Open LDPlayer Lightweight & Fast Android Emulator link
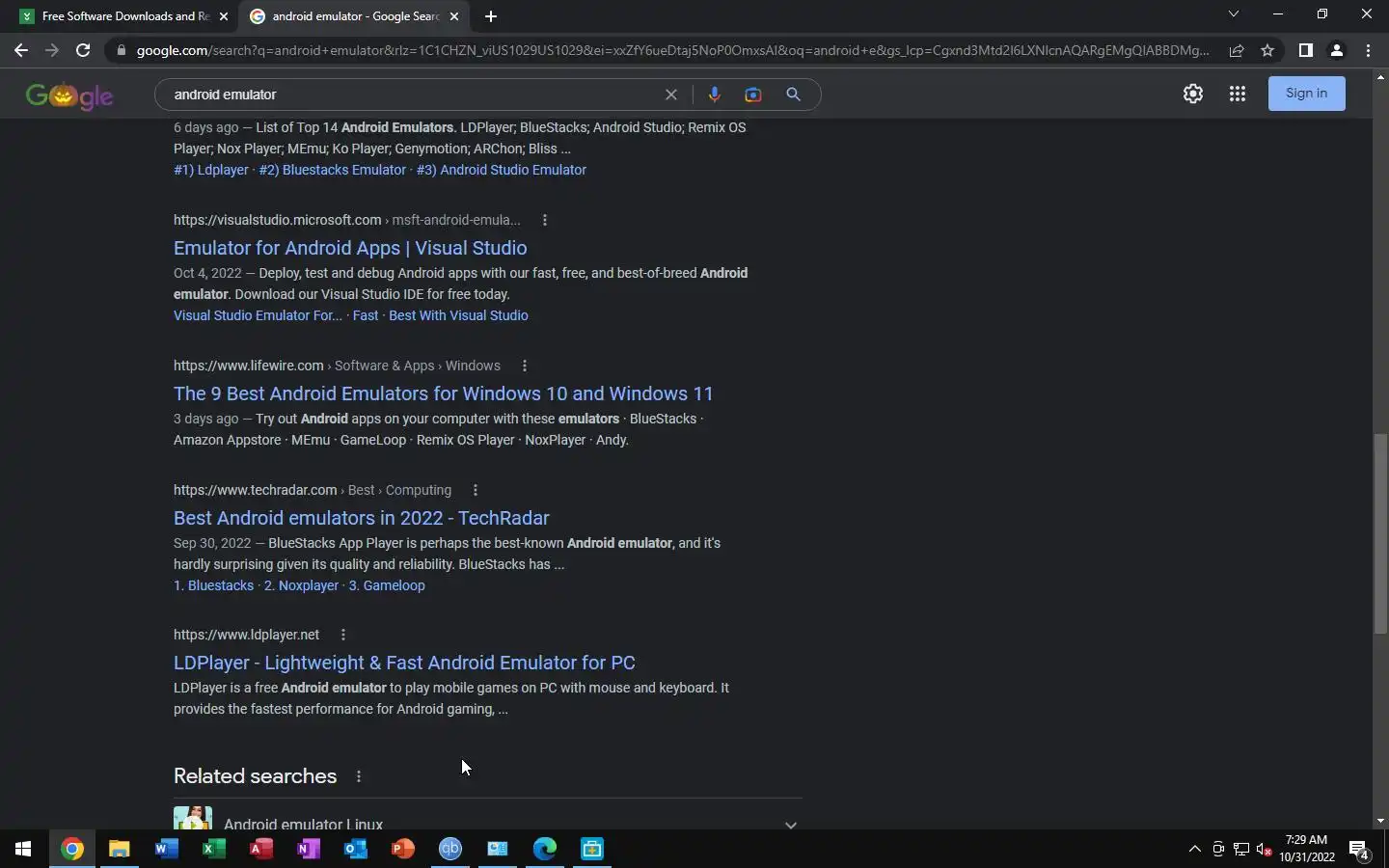Image resolution: width=1389 pixels, height=868 pixels. point(404,663)
